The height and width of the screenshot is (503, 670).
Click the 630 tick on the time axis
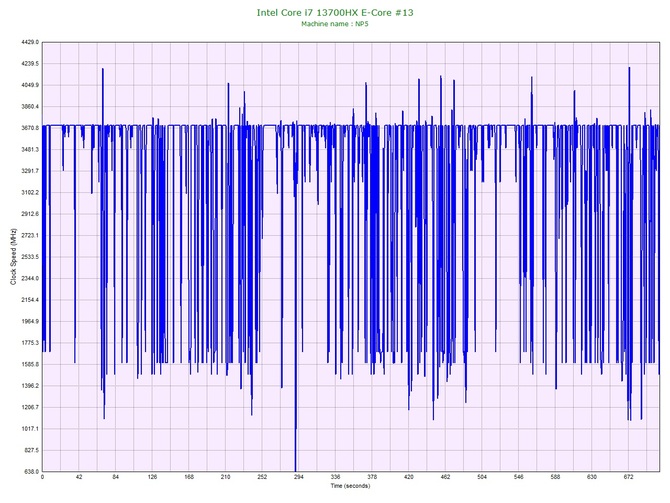click(x=592, y=477)
